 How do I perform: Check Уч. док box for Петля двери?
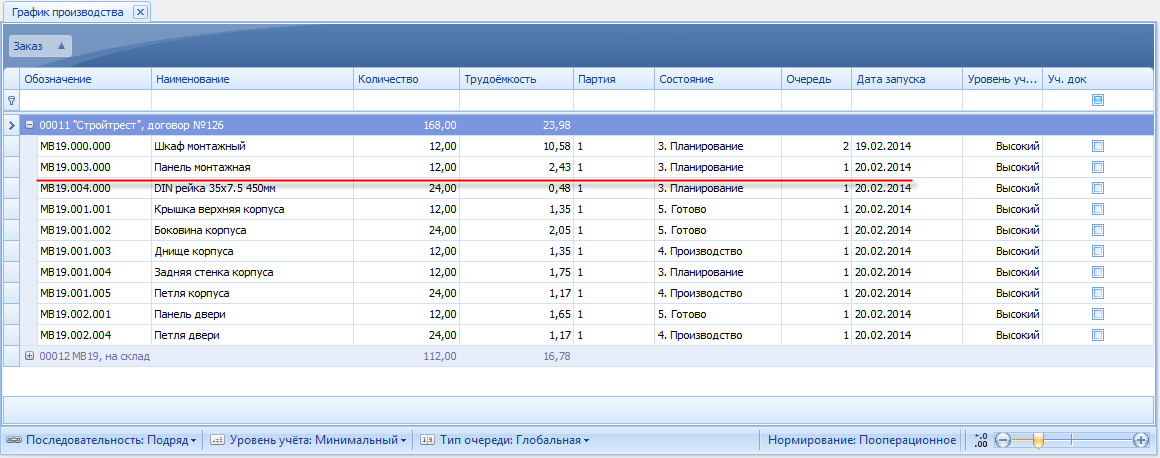(1098, 335)
